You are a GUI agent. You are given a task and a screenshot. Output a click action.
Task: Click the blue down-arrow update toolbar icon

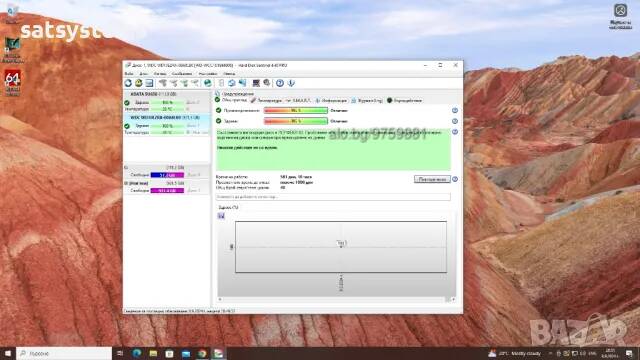291,83
